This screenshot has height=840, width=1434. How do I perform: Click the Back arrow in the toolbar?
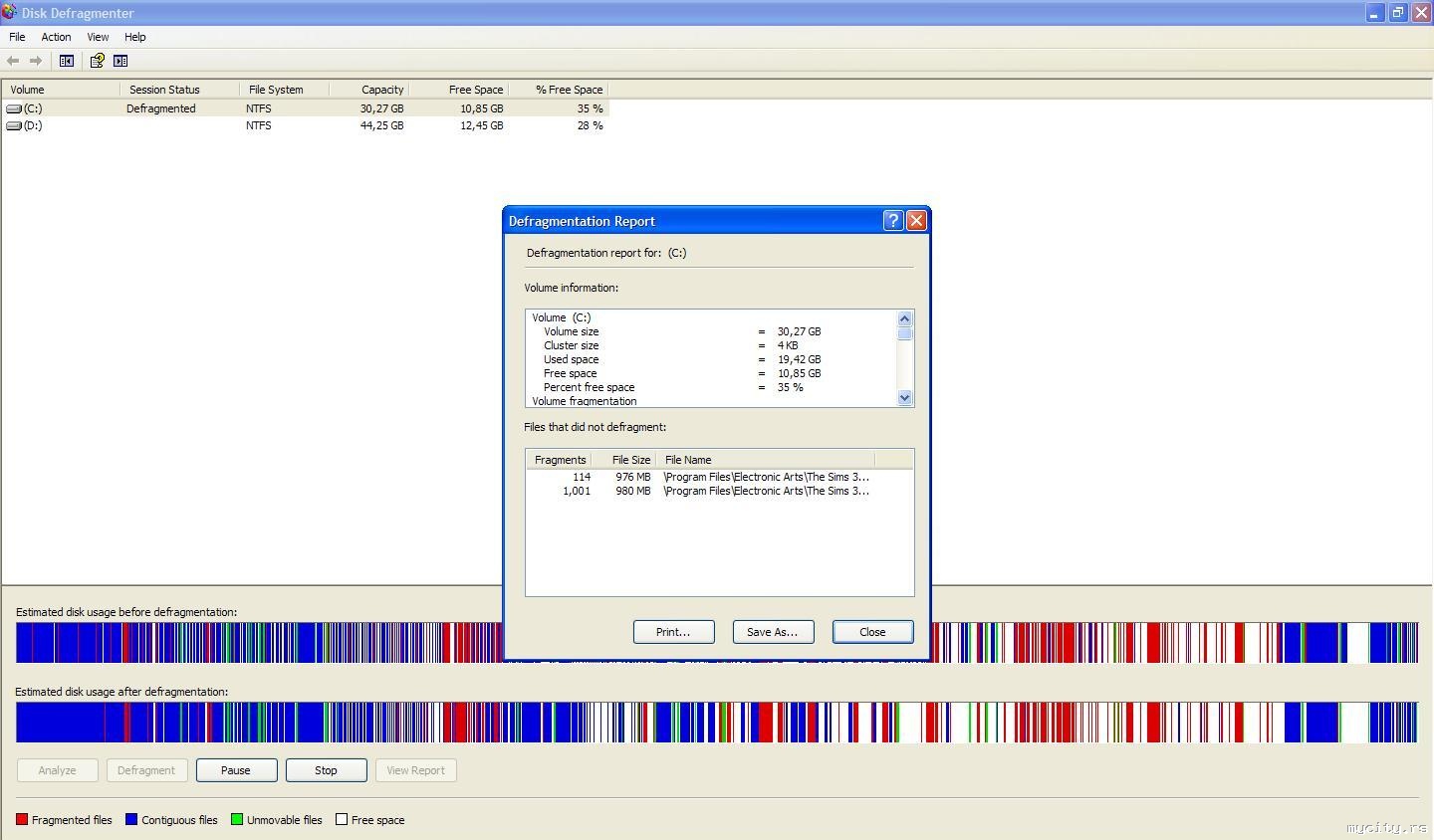(x=13, y=61)
